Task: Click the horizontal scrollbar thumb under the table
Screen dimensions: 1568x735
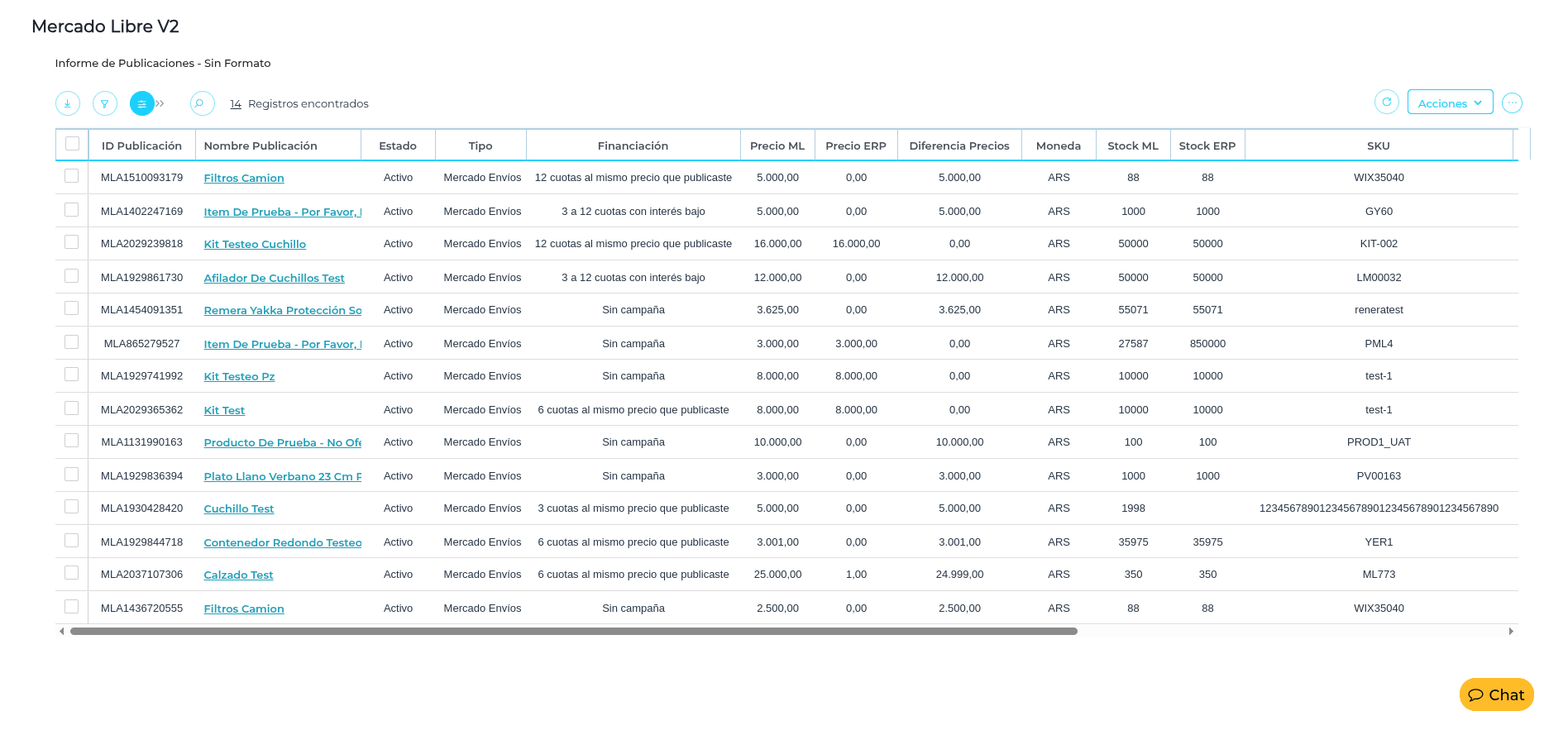Action: (574, 631)
